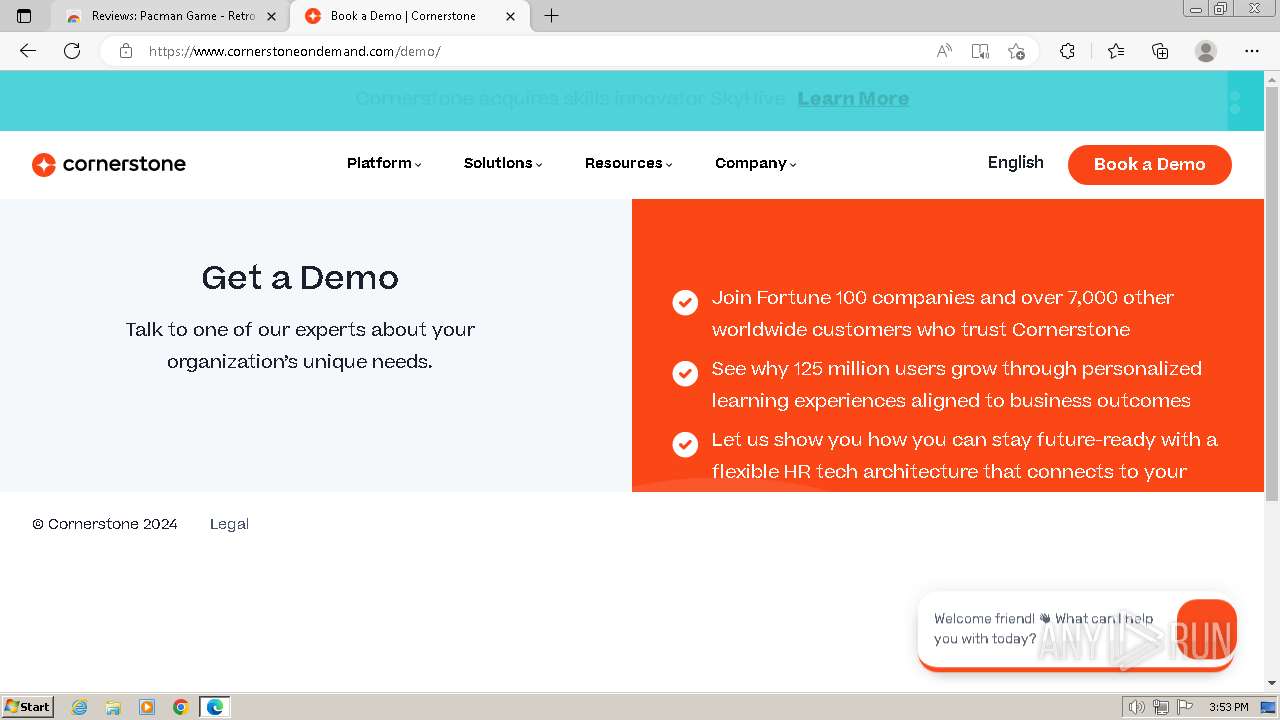Open Read aloud icon in address bar
This screenshot has height=720, width=1280.
(x=943, y=51)
